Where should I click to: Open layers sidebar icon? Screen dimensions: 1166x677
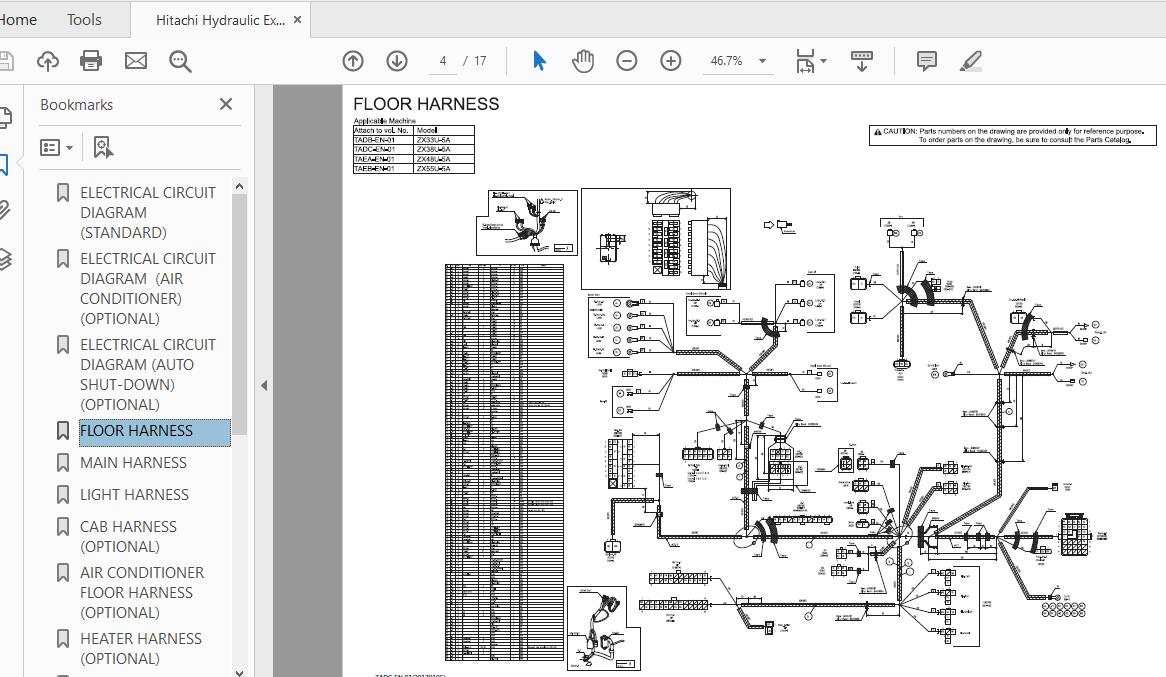[5, 259]
